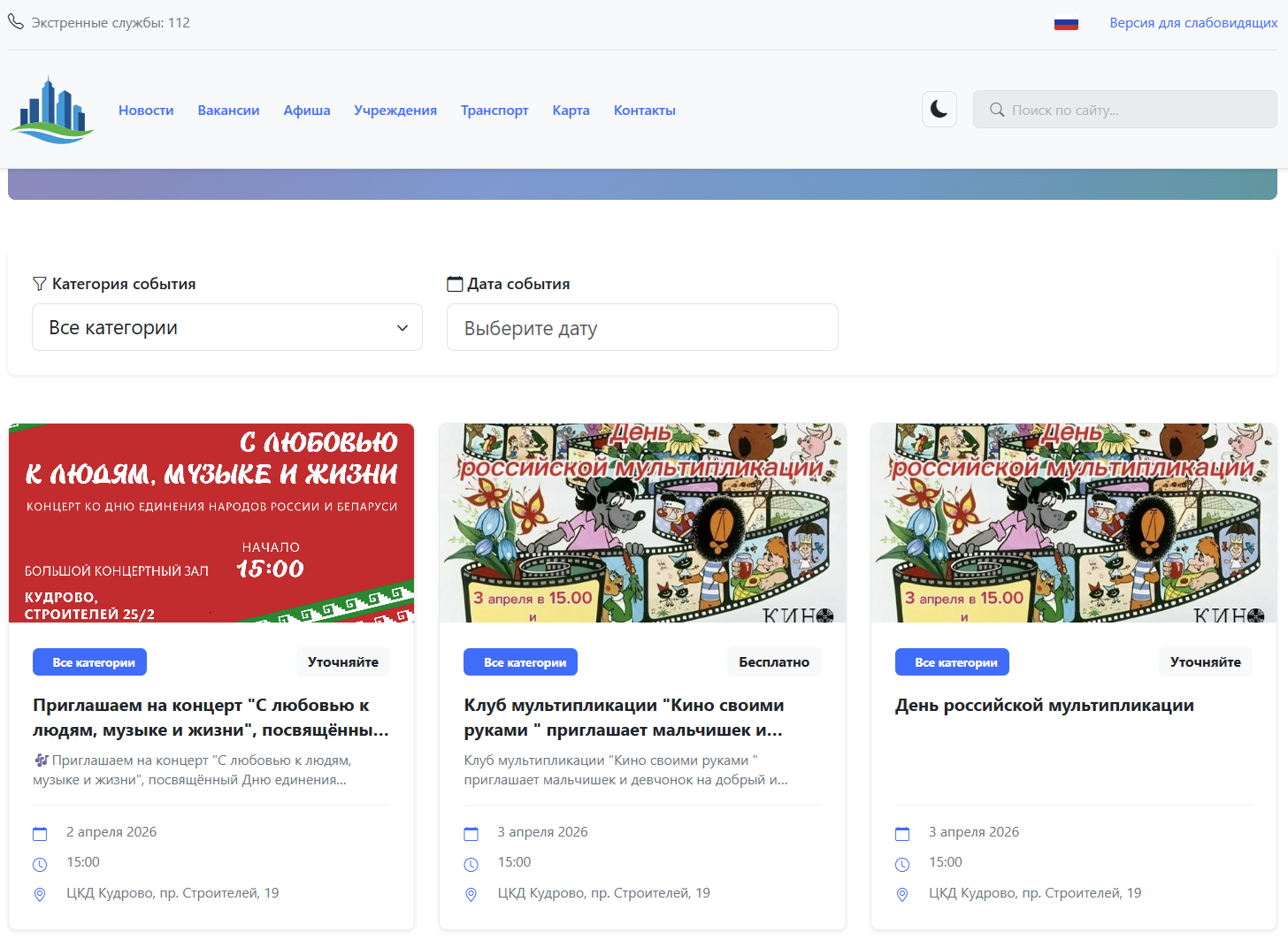Click the phone icon next to Экстренные службы
Viewport: 1288px width, 940px height.
point(15,21)
